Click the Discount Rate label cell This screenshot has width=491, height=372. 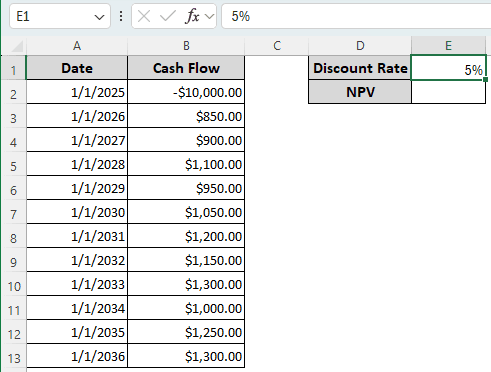point(360,68)
